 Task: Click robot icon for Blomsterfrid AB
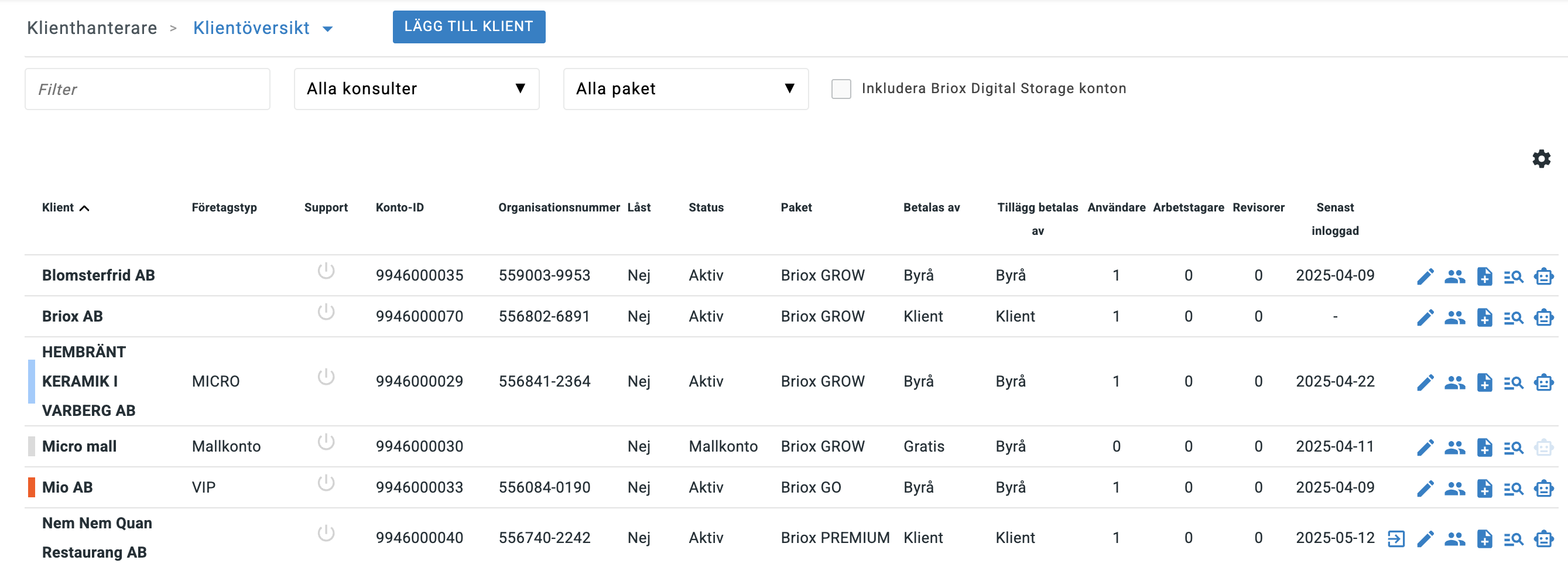(1543, 276)
